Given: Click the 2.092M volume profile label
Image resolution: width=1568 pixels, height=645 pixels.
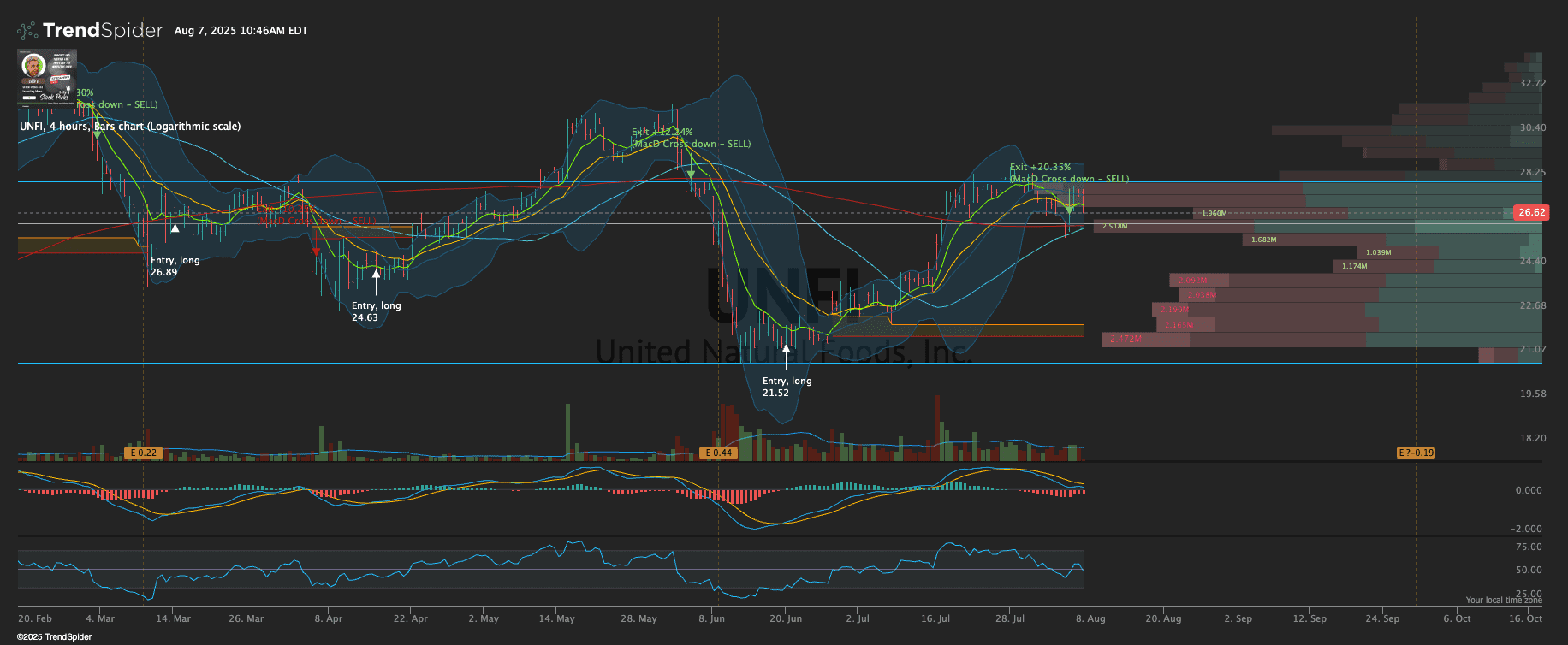Looking at the screenshot, I should [1192, 281].
